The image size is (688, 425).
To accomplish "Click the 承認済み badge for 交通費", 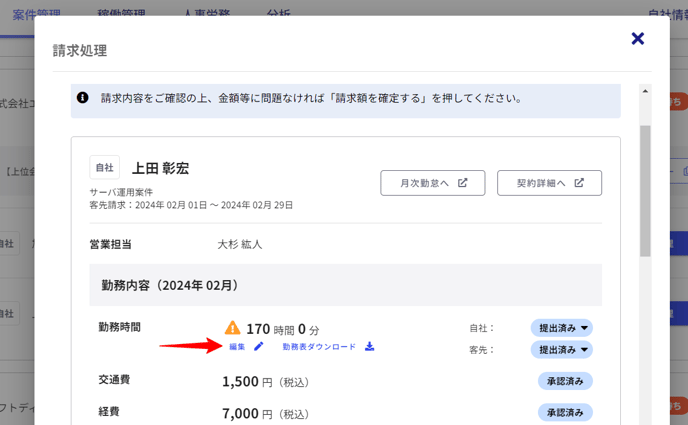I will (565, 381).
